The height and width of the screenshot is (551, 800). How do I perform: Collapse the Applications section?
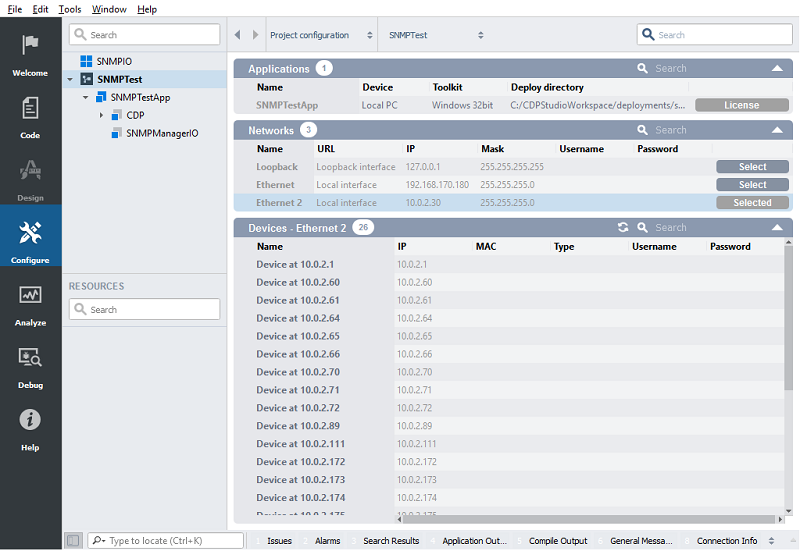pos(777,68)
